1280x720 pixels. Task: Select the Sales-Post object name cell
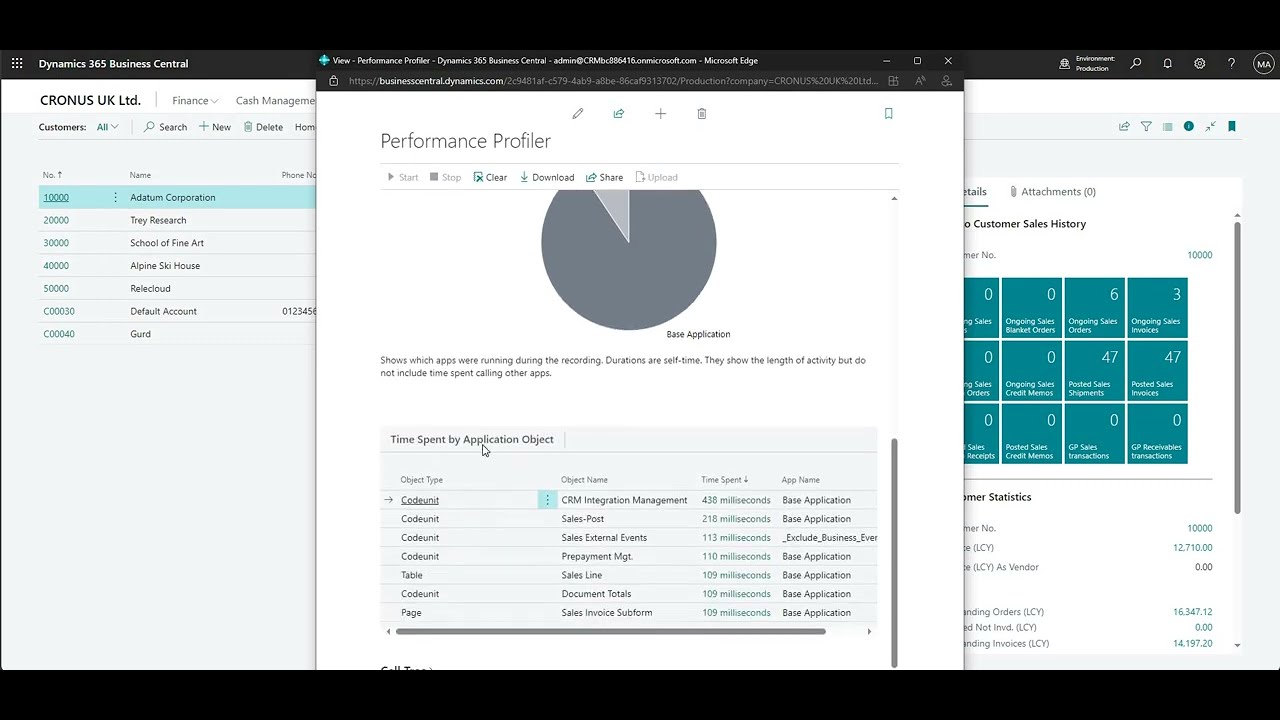[582, 519]
